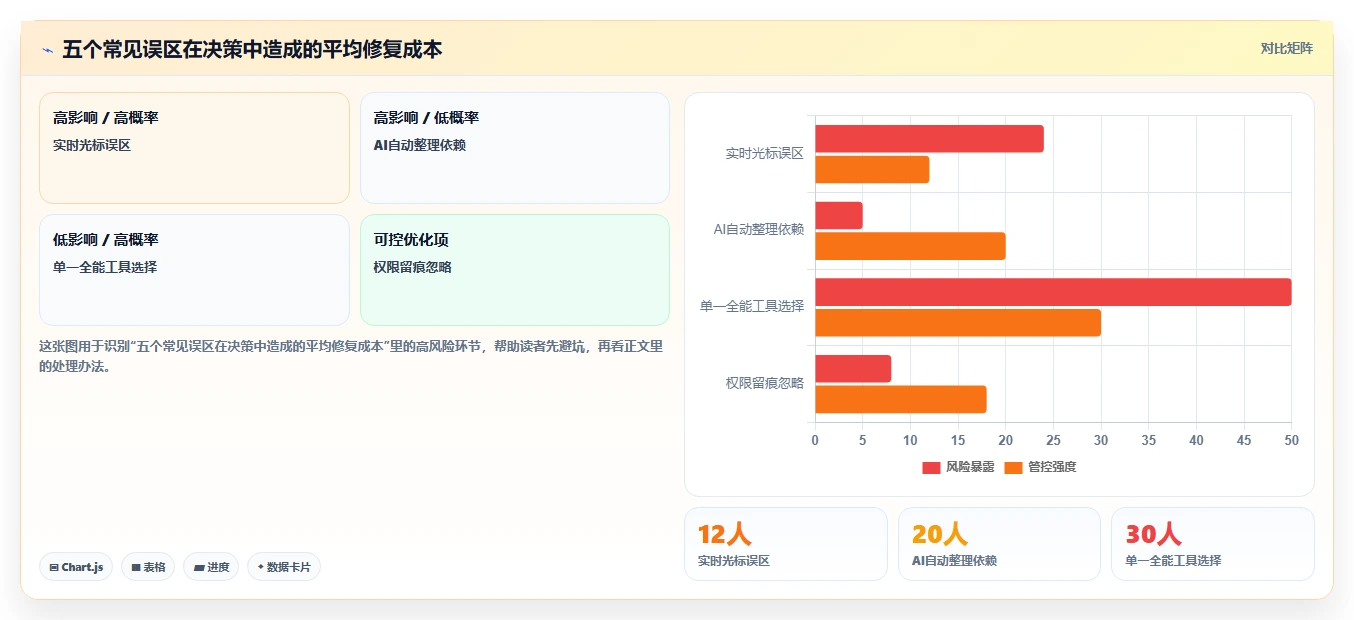
Task: Toggle the 风险暴露 legend swatch
Action: click(931, 467)
